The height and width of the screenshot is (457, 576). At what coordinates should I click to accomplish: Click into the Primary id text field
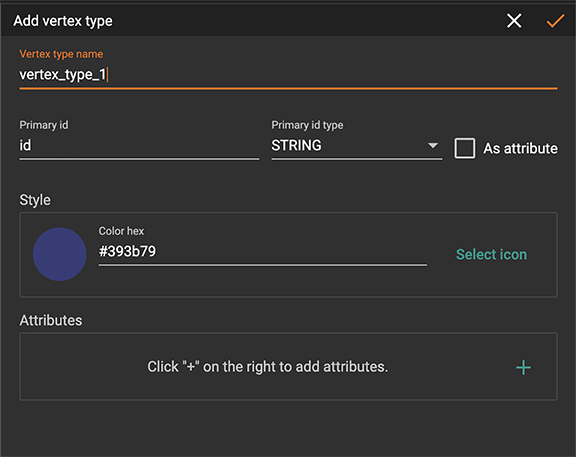[x=139, y=146]
